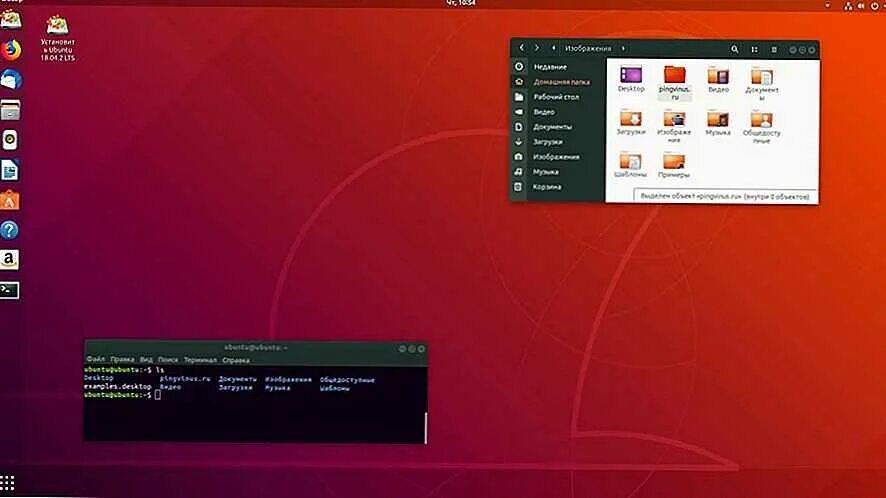This screenshot has height=498, width=886.
Task: Open the terminal Вид menu
Action: (x=146, y=360)
